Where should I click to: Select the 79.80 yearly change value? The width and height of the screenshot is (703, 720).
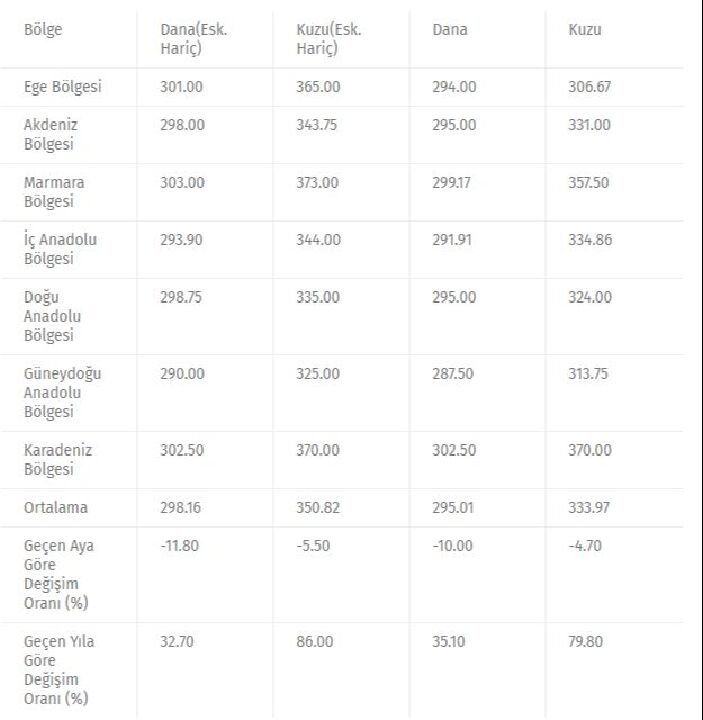(x=585, y=641)
